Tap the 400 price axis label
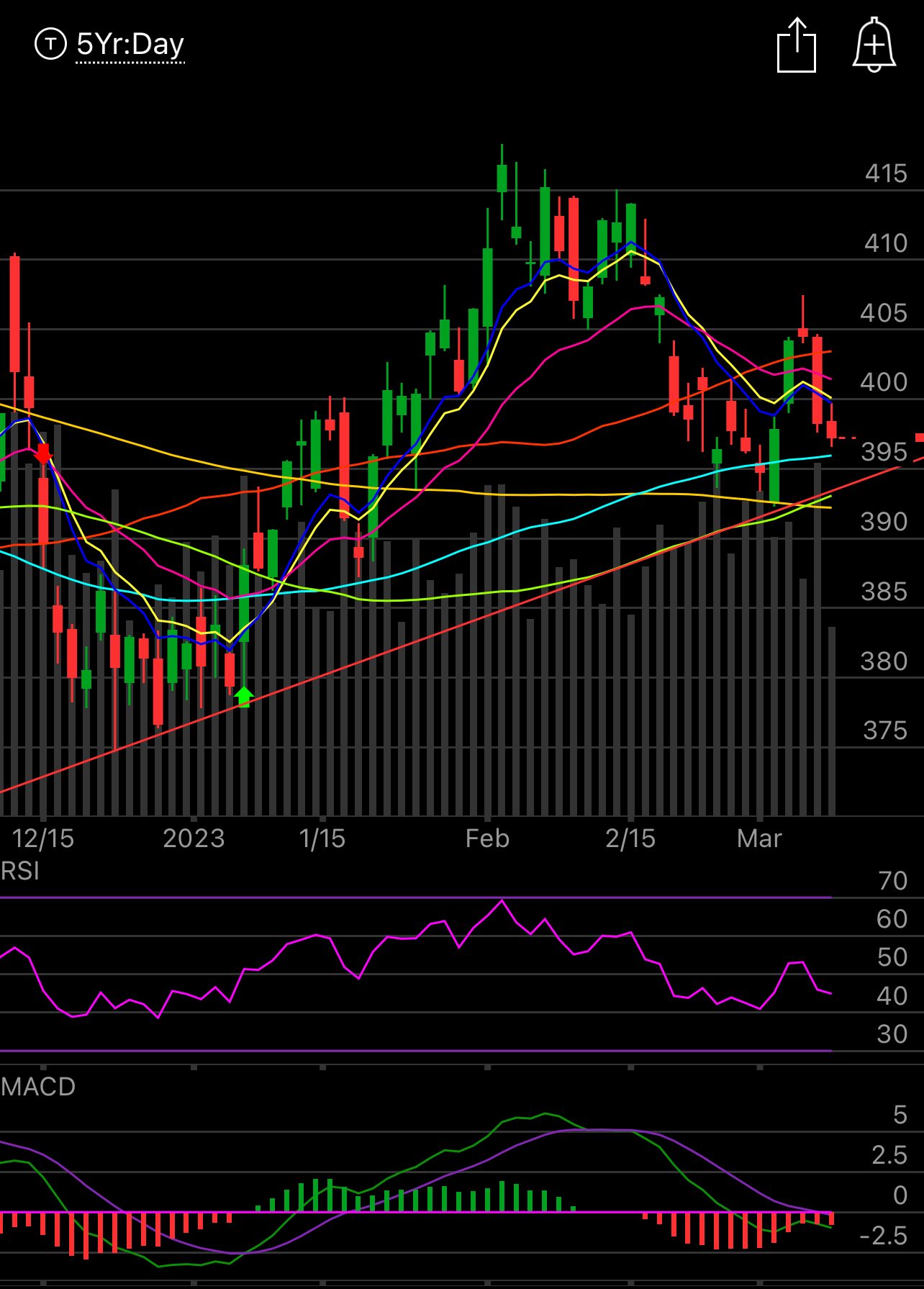924x1289 pixels. click(884, 382)
